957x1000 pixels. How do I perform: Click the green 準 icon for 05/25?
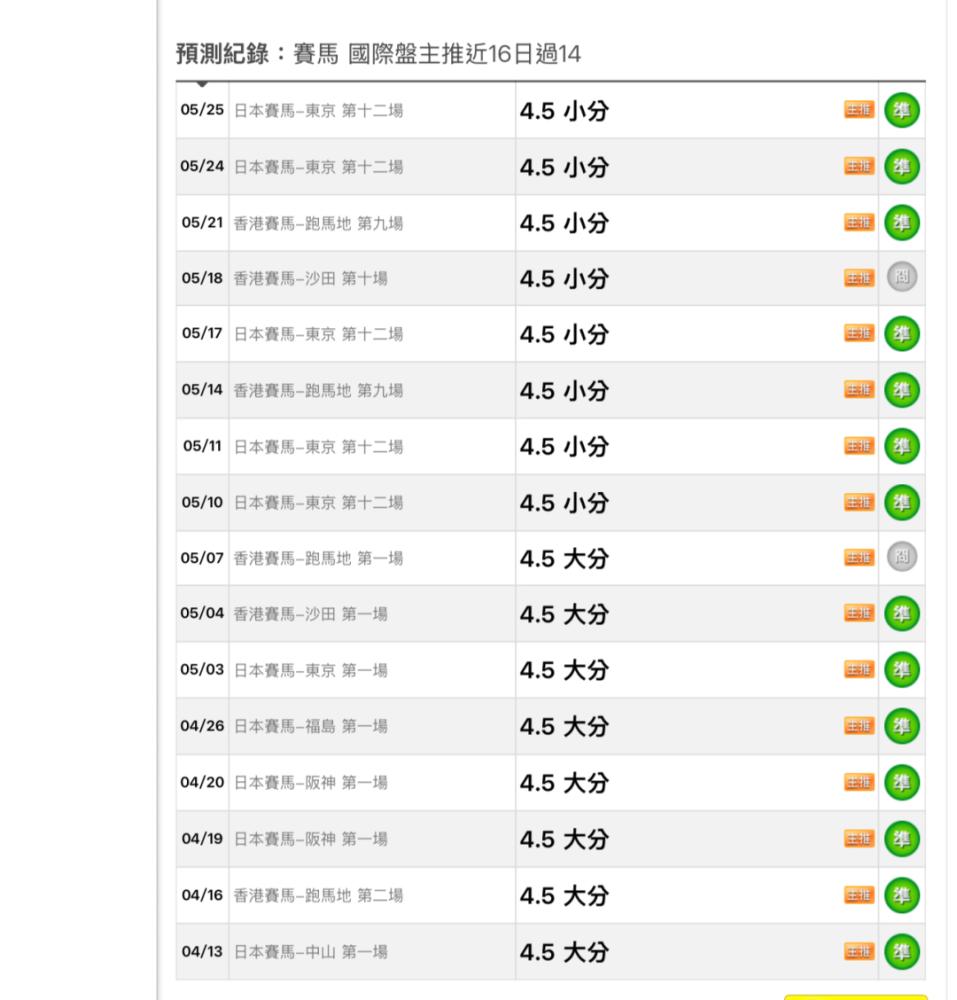tap(902, 110)
